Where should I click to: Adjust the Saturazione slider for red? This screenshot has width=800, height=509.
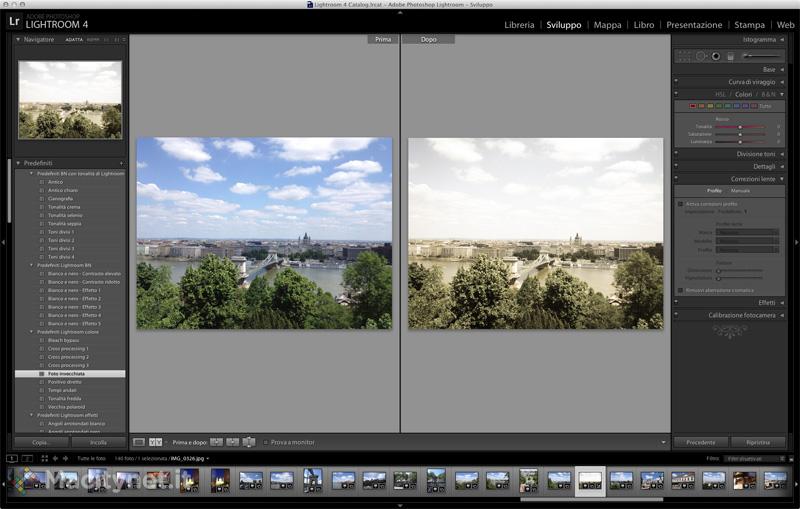[x=740, y=134]
